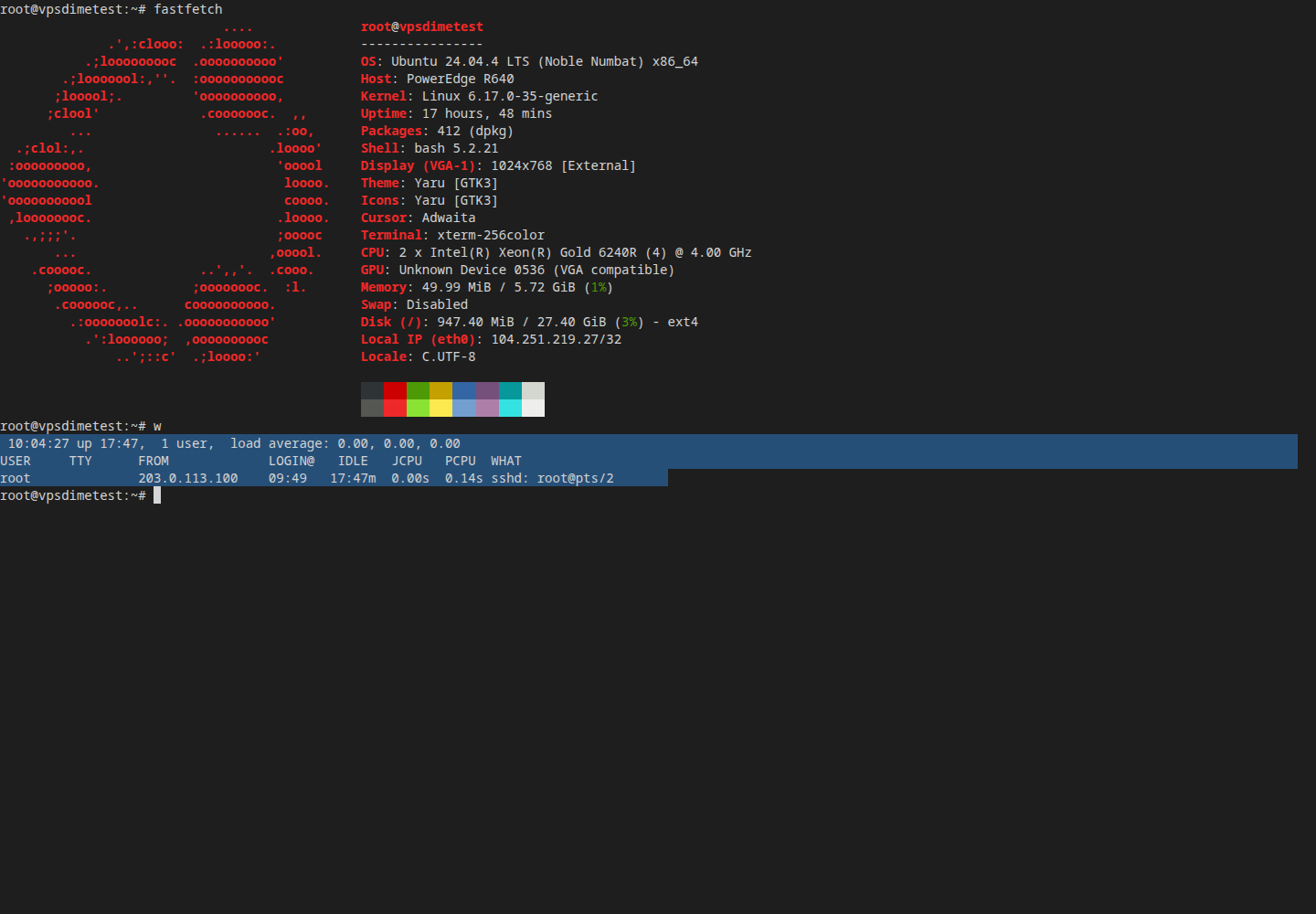The image size is (1316, 914).
Task: Select the process sshd: root@pts/2
Action: click(x=552, y=478)
